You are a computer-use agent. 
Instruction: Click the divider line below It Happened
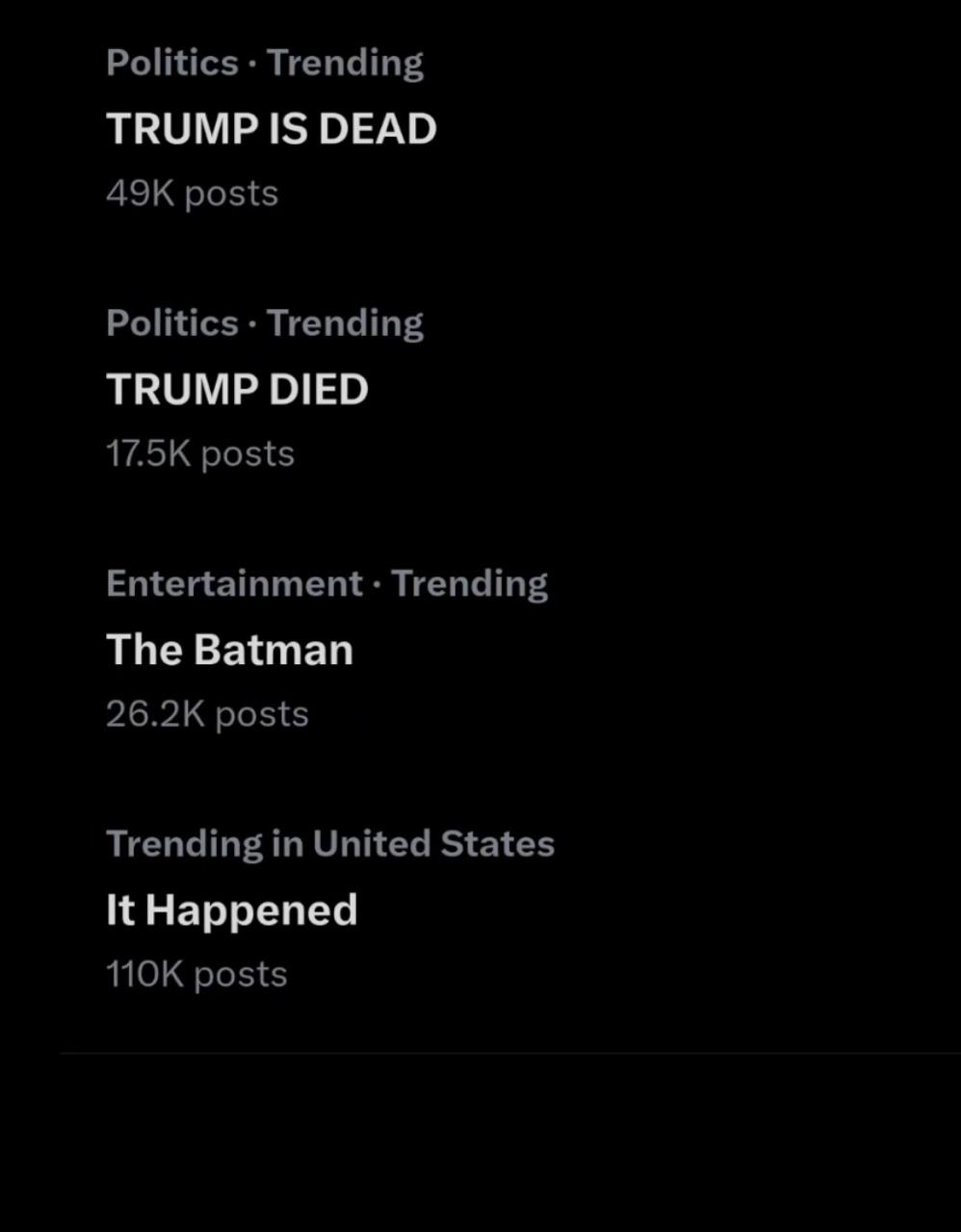[510, 1054]
